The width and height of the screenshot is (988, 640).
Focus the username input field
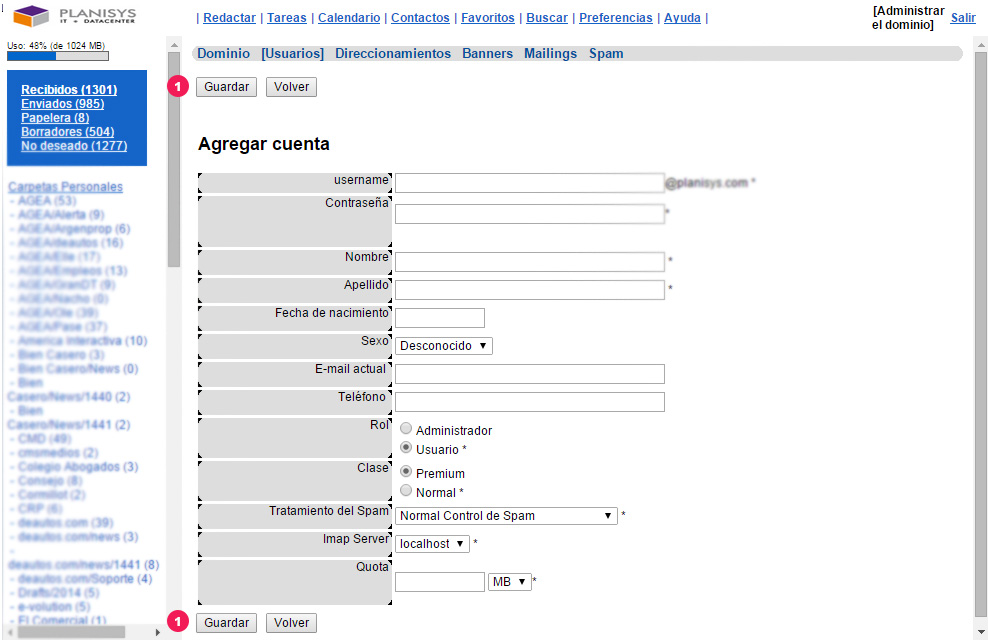tap(529, 183)
